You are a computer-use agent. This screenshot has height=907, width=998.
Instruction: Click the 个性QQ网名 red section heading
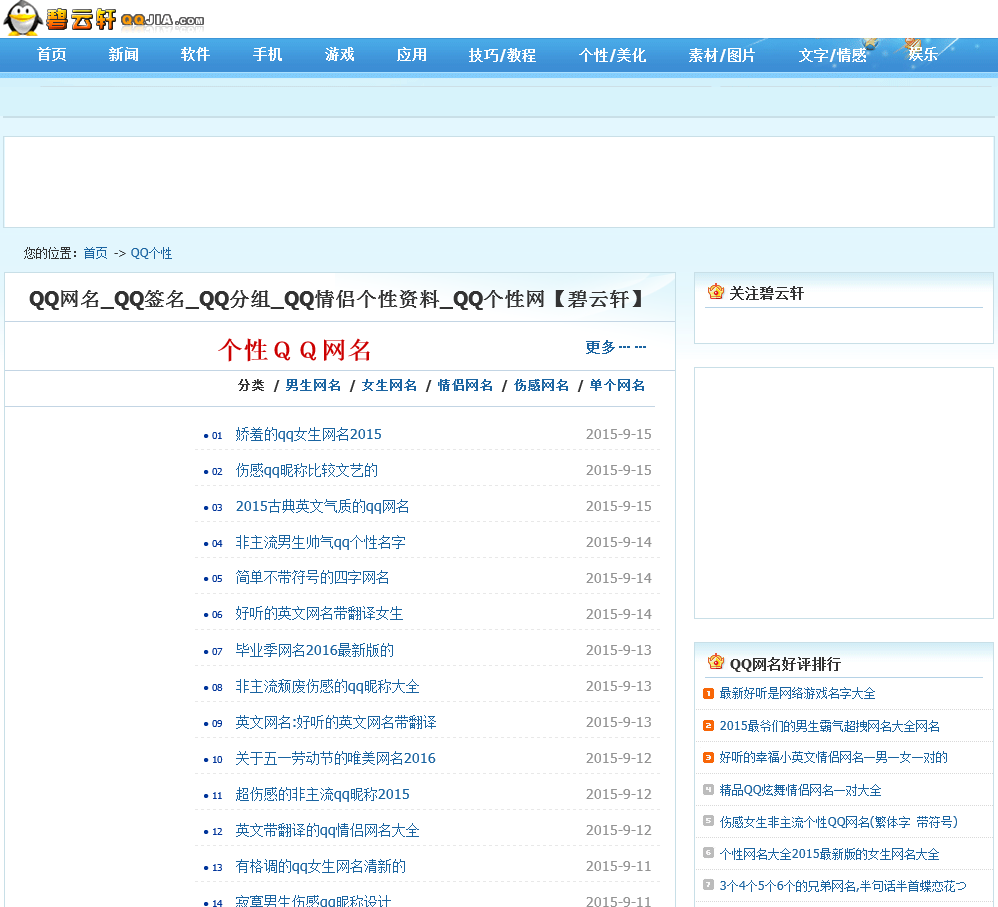click(x=295, y=349)
